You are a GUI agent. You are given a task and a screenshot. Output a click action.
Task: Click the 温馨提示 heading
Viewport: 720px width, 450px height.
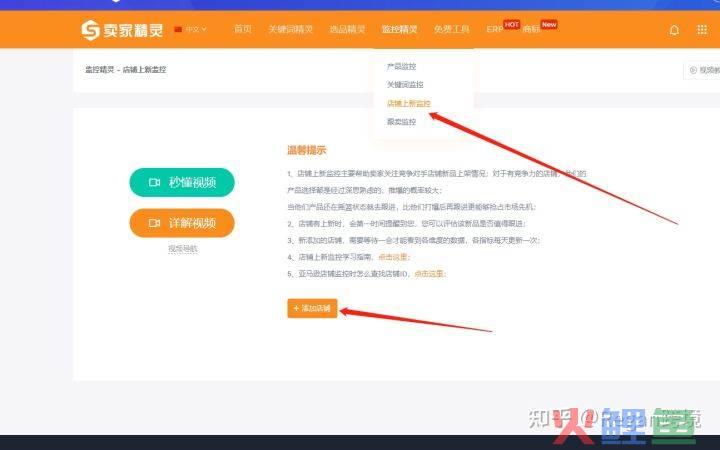coord(306,150)
